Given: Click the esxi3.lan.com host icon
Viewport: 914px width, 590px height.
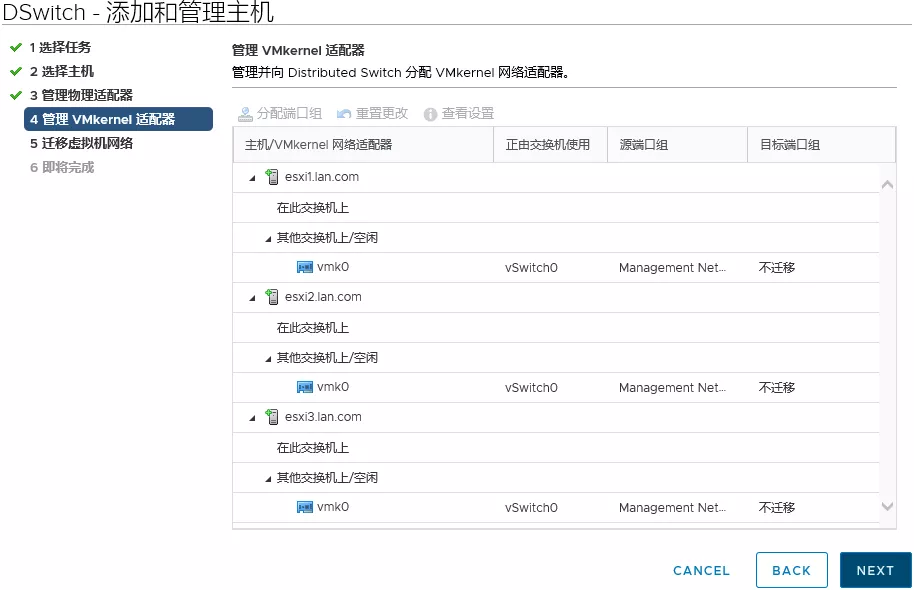Looking at the screenshot, I should [x=272, y=417].
